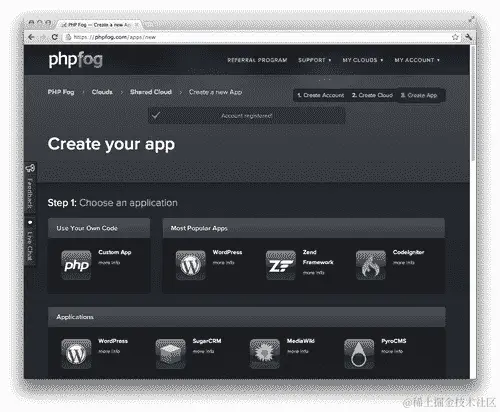500x412 pixels.
Task: Select the 2. Create Cloud step
Action: [x=372, y=95]
